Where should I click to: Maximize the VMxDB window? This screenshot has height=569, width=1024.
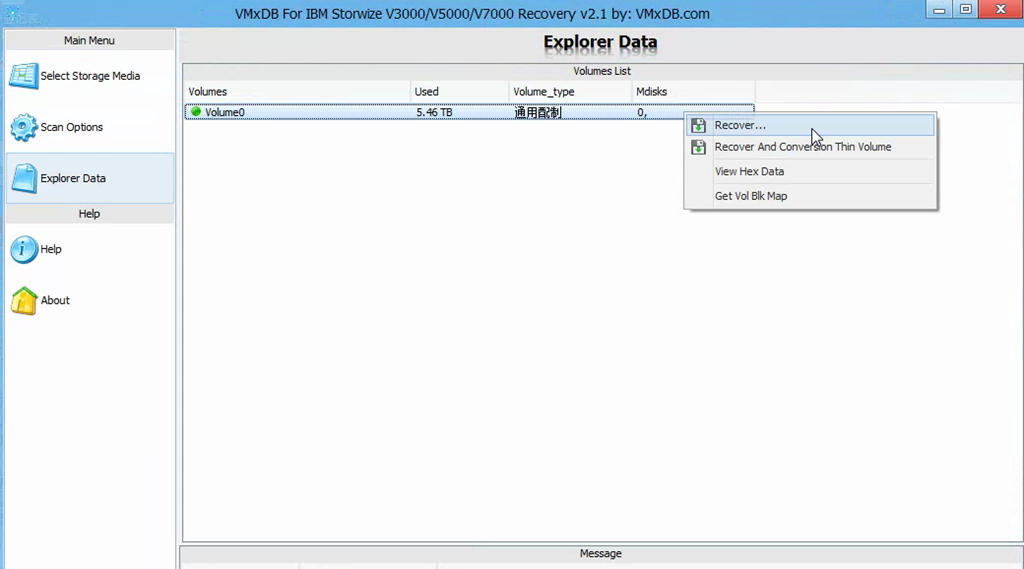[x=966, y=10]
